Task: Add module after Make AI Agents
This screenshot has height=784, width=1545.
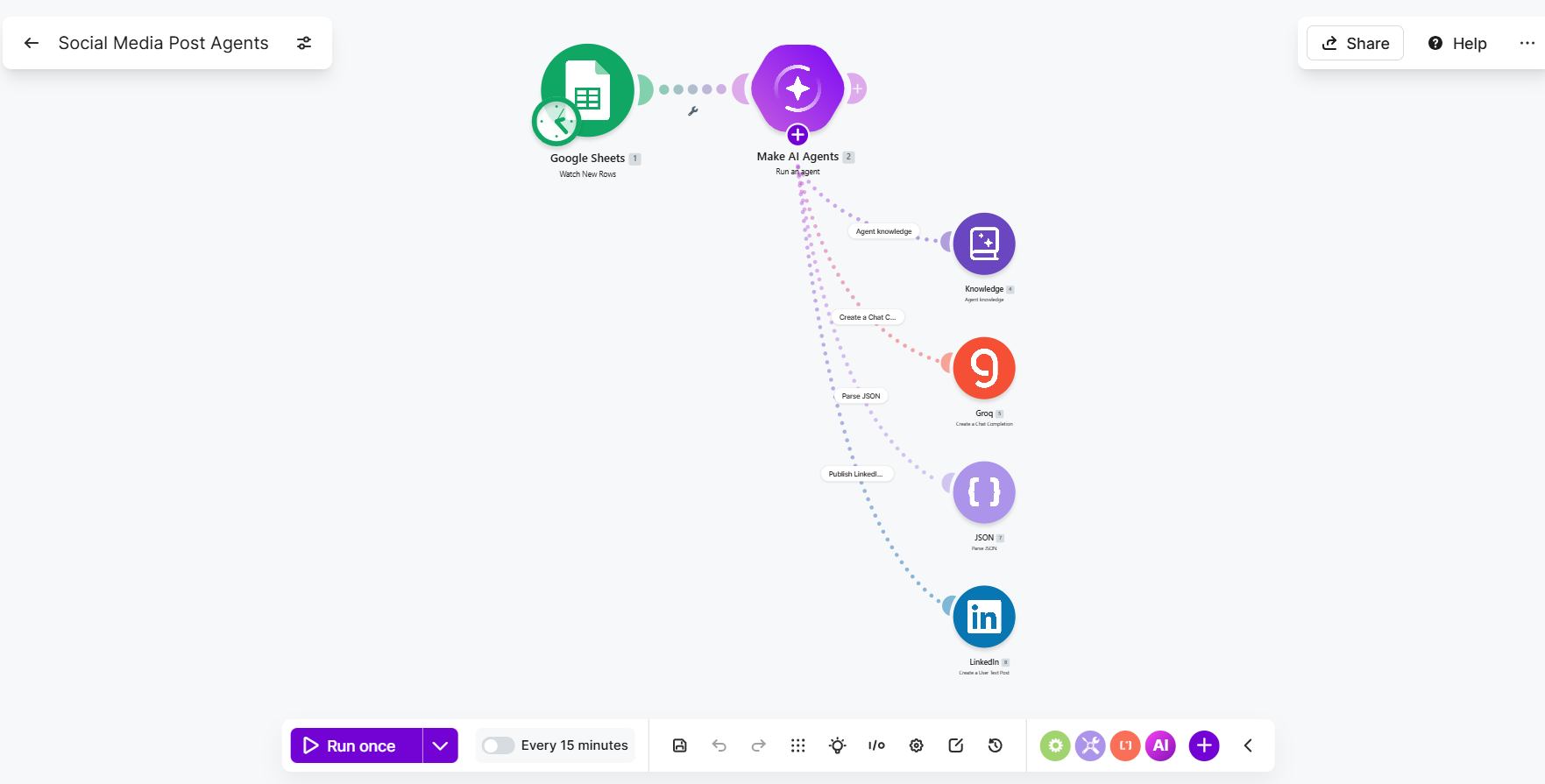Action: pyautogui.click(x=857, y=88)
